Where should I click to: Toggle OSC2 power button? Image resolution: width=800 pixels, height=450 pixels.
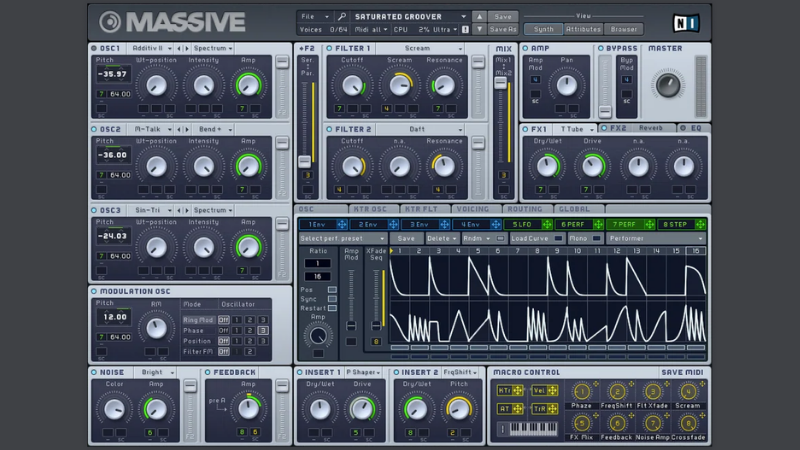click(94, 130)
